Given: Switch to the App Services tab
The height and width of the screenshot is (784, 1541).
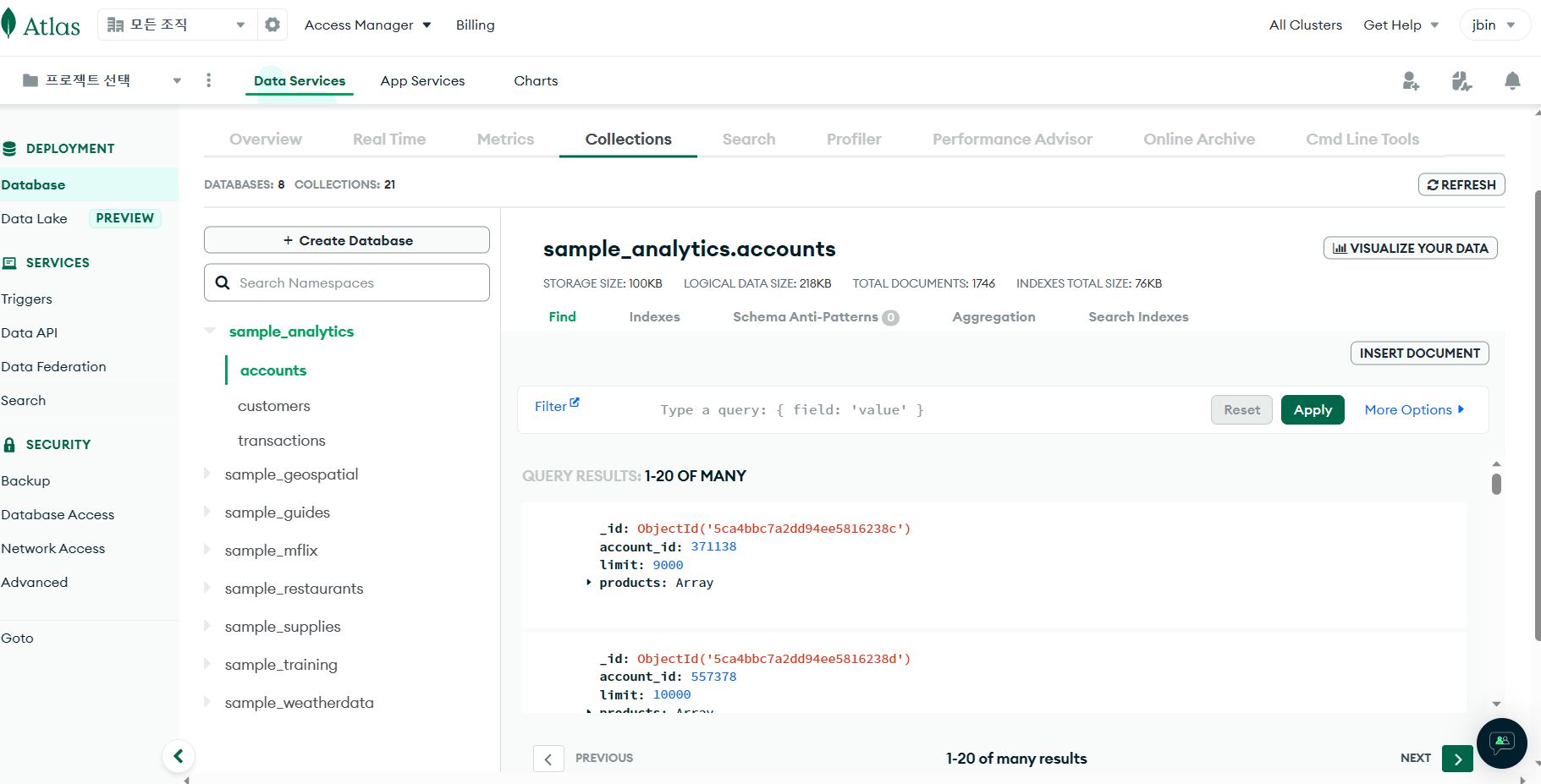Looking at the screenshot, I should click(422, 80).
